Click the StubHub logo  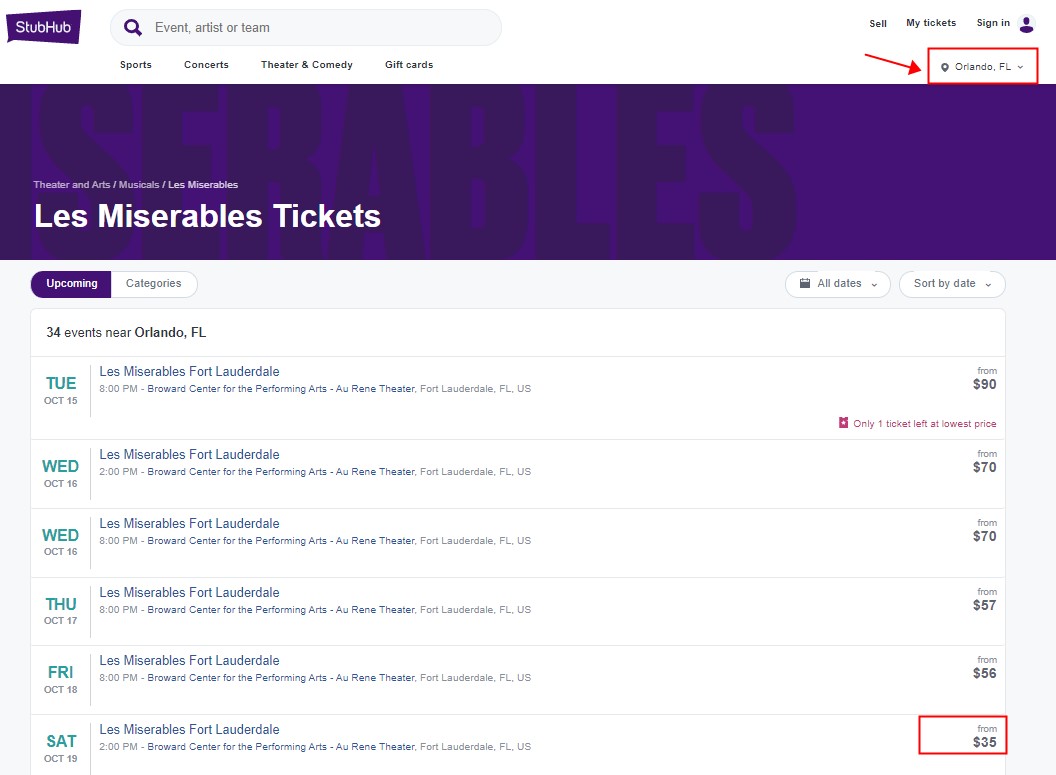coord(44,27)
